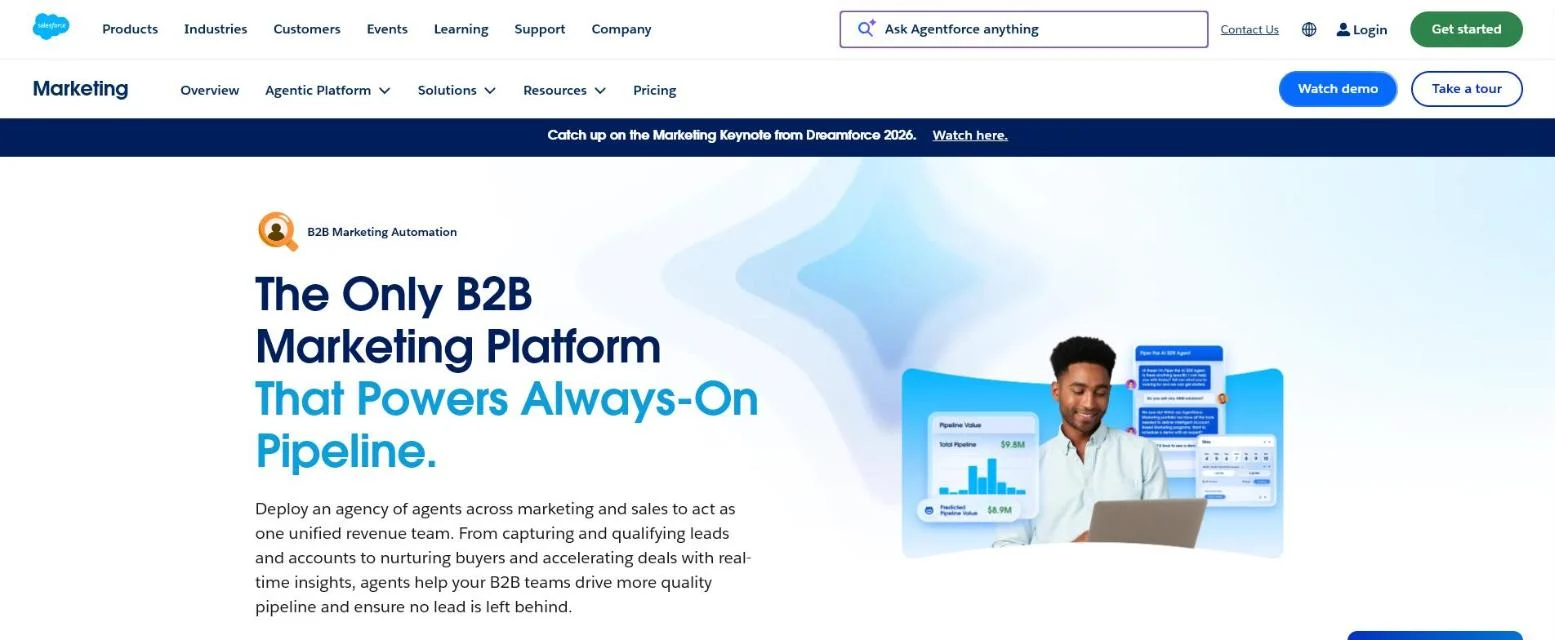
Task: Click the Login person icon
Action: tap(1343, 30)
